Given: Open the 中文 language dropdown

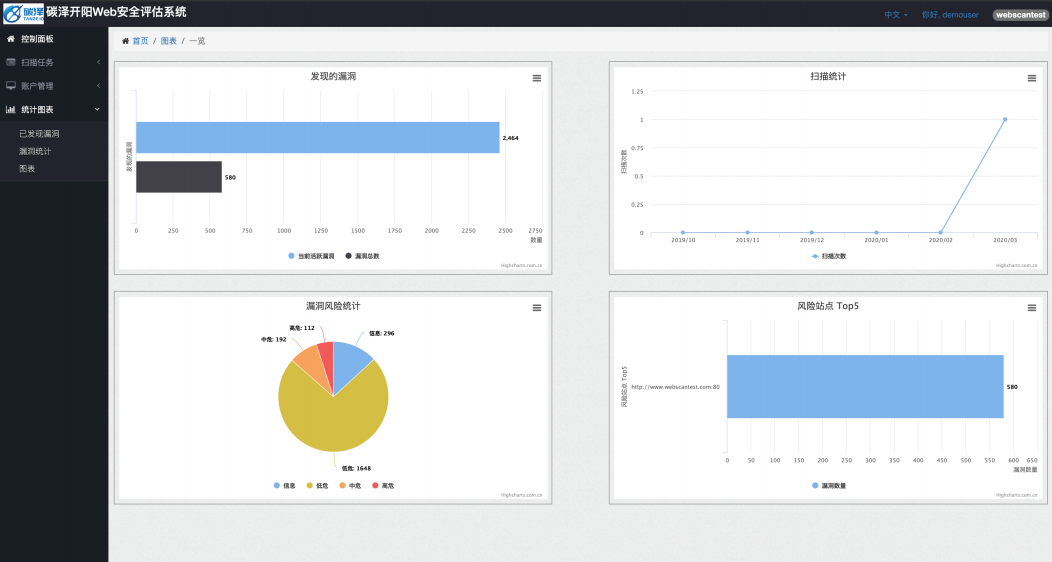Looking at the screenshot, I should pyautogui.click(x=896, y=15).
